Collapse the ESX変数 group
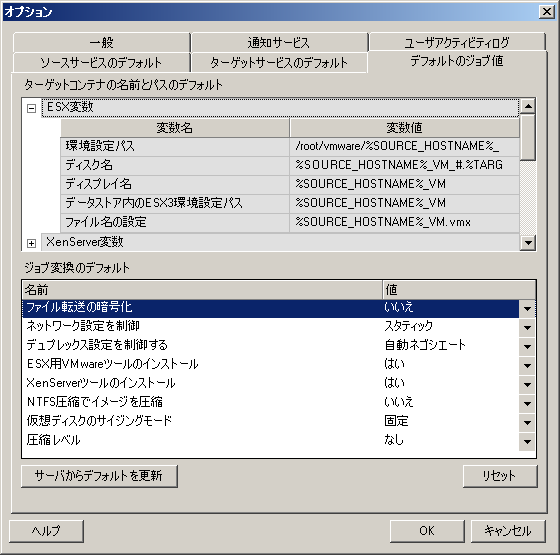Screen dimensions: 560x555 click(31, 108)
